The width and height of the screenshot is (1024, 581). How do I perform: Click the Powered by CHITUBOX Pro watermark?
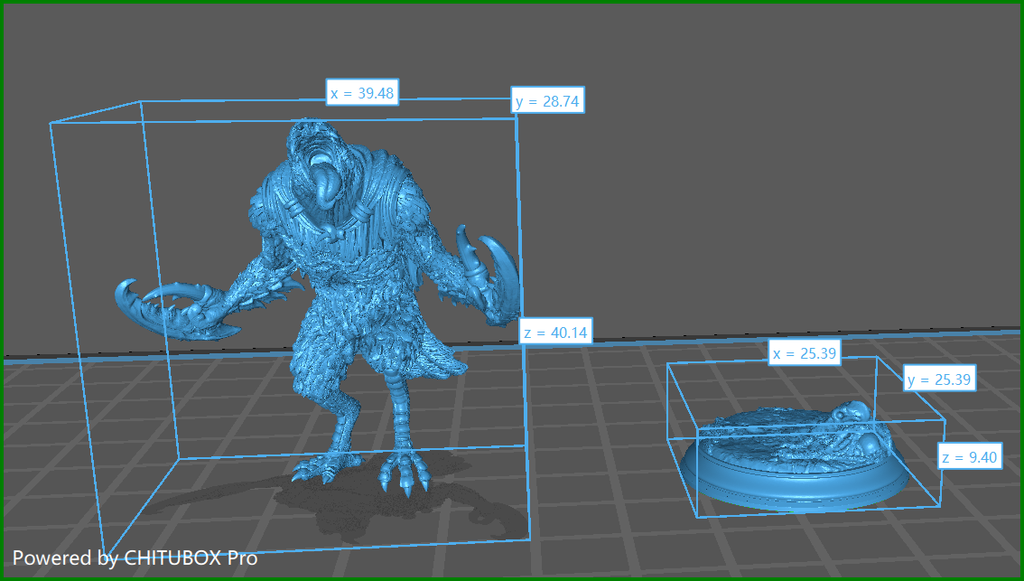[x=135, y=558]
